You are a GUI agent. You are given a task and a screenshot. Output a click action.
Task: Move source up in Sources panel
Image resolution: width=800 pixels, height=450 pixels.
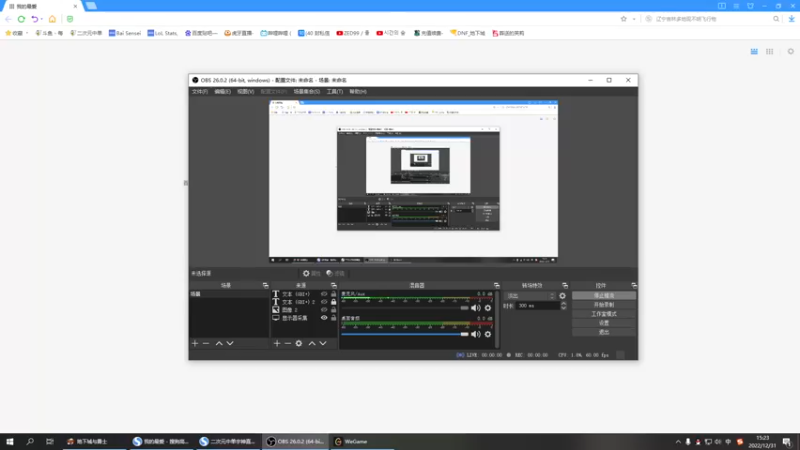tap(312, 343)
